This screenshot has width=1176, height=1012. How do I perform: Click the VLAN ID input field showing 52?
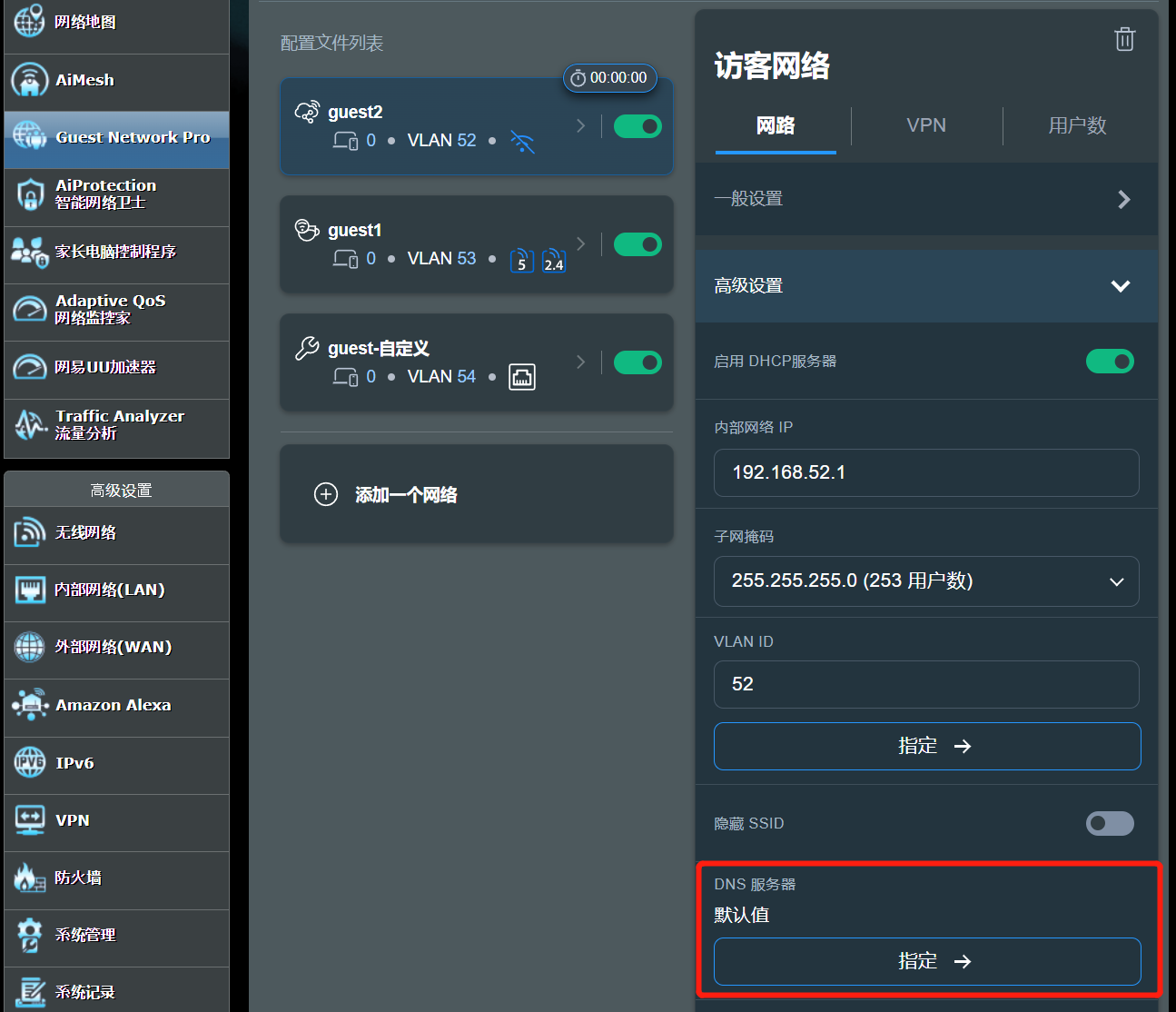pos(926,684)
